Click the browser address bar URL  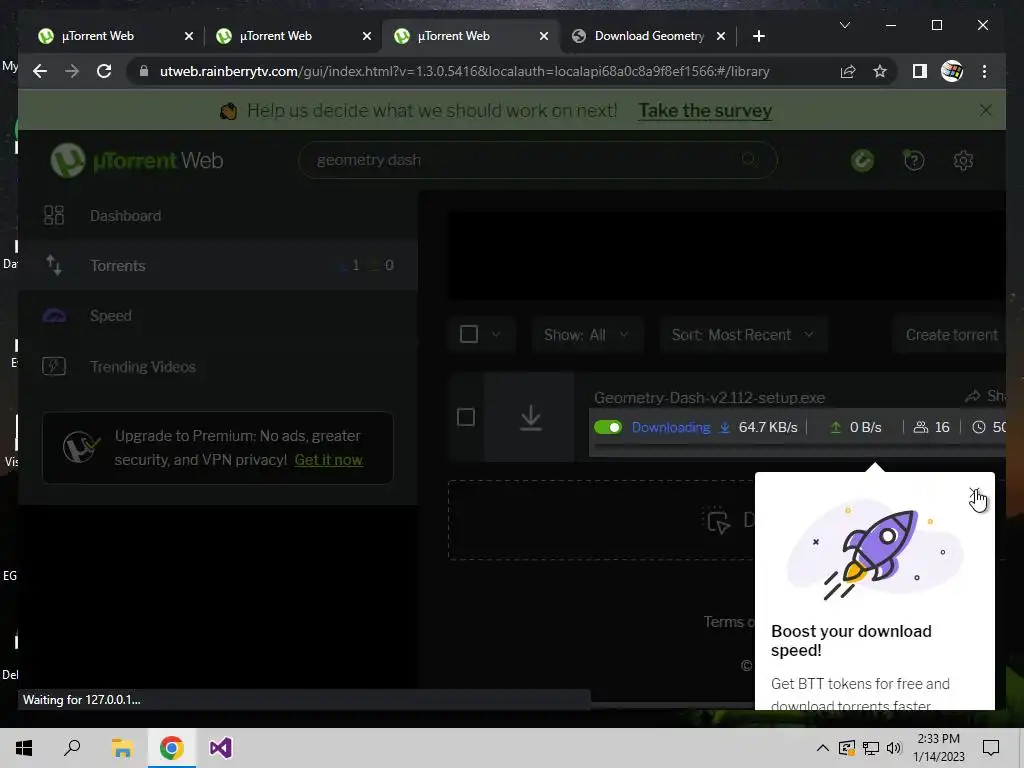464,71
